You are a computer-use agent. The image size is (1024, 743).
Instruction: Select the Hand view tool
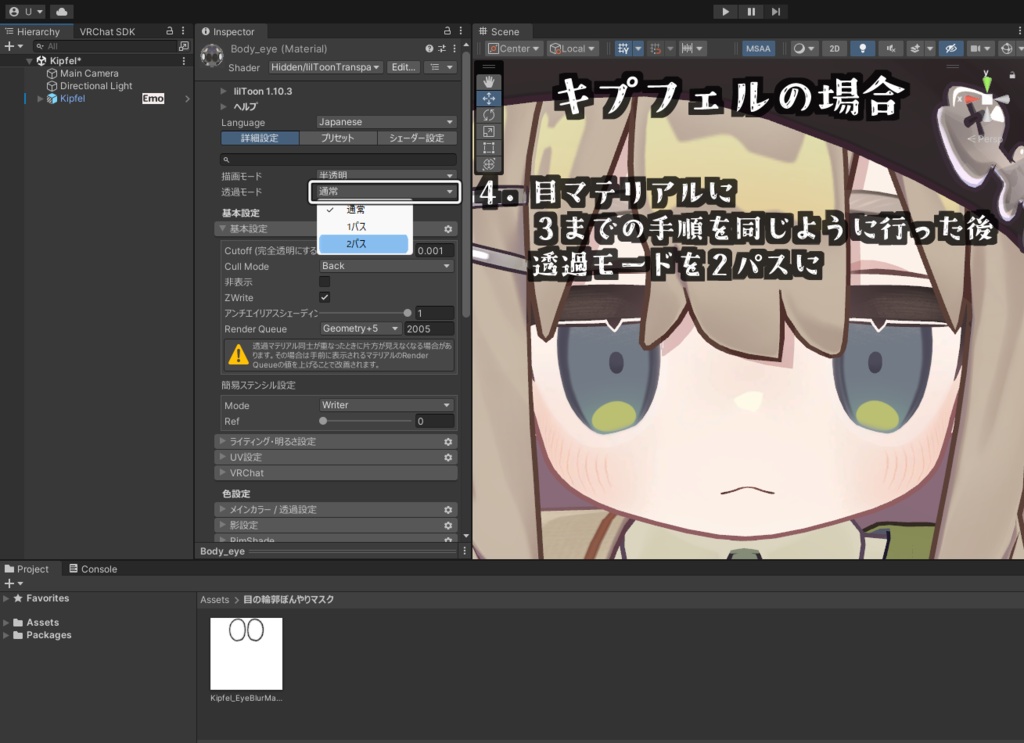point(488,82)
